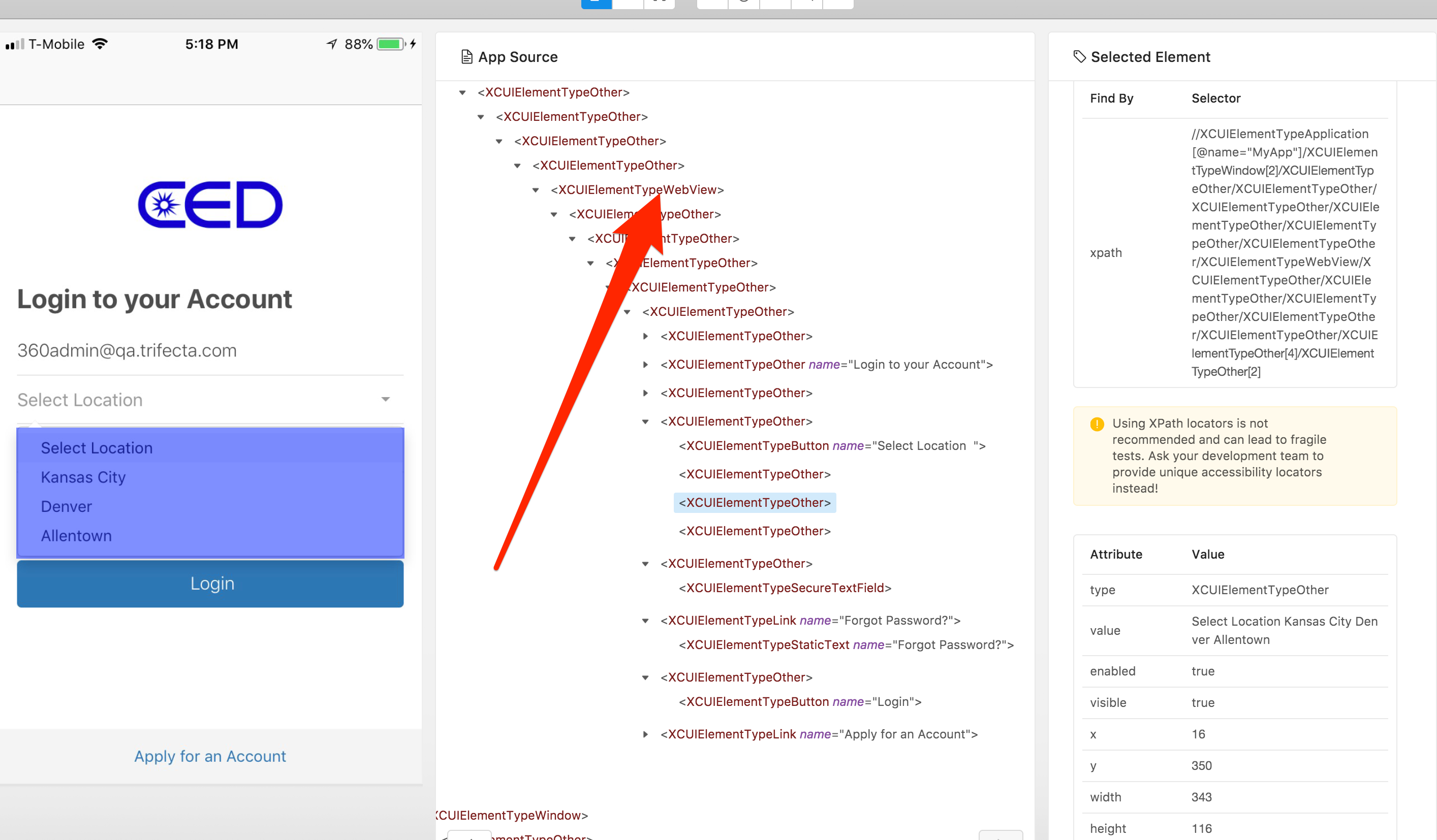Select Denver from the location picker list
The width and height of the screenshot is (1437, 840).
point(66,506)
